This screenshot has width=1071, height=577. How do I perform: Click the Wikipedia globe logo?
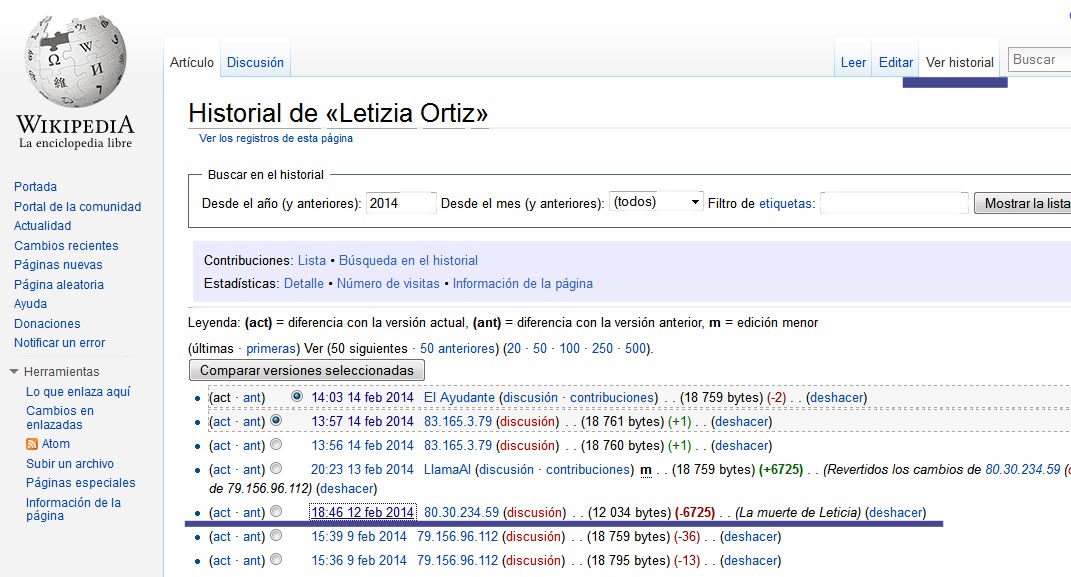[75, 61]
